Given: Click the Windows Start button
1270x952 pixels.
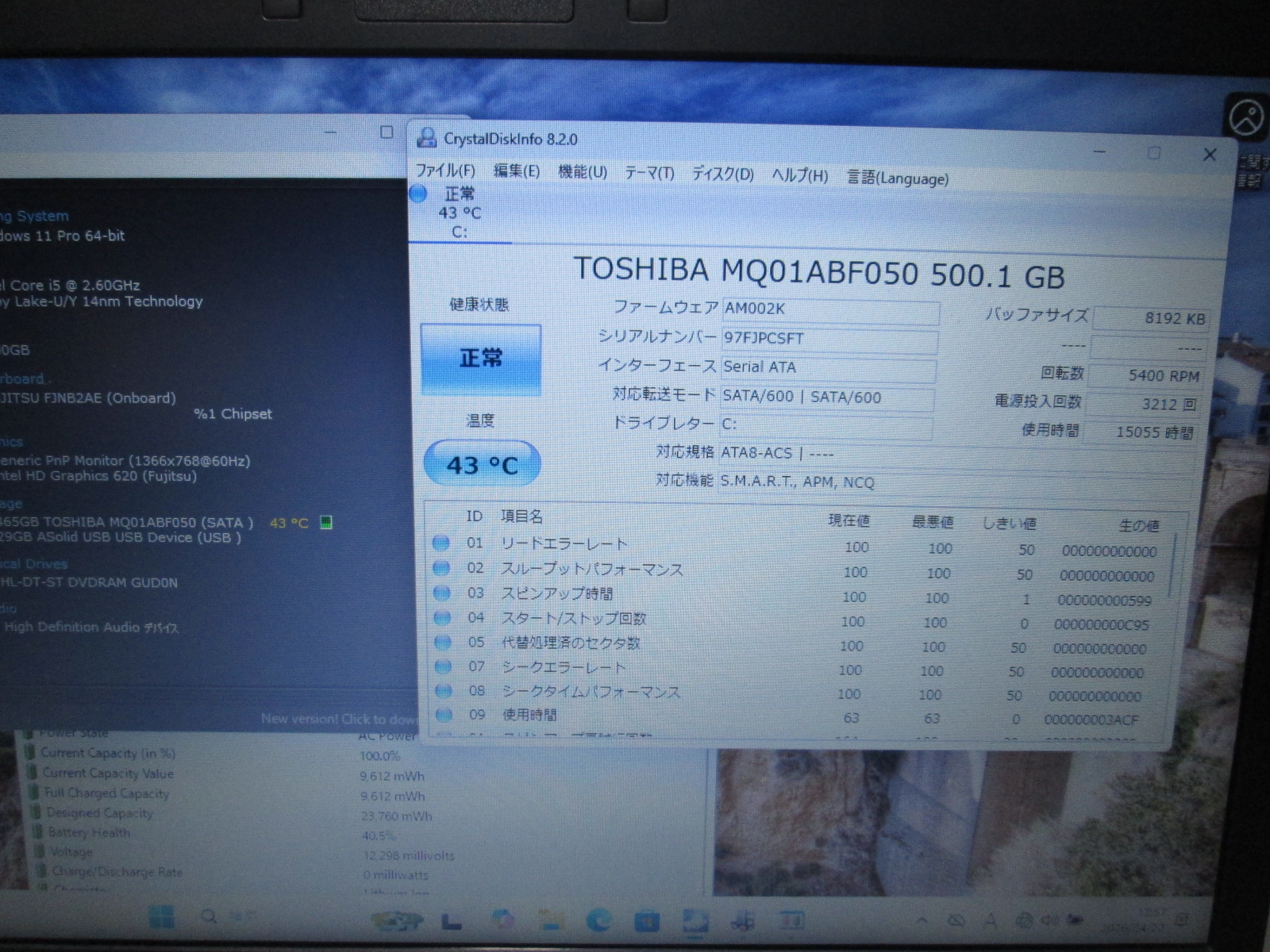Looking at the screenshot, I should (161, 917).
